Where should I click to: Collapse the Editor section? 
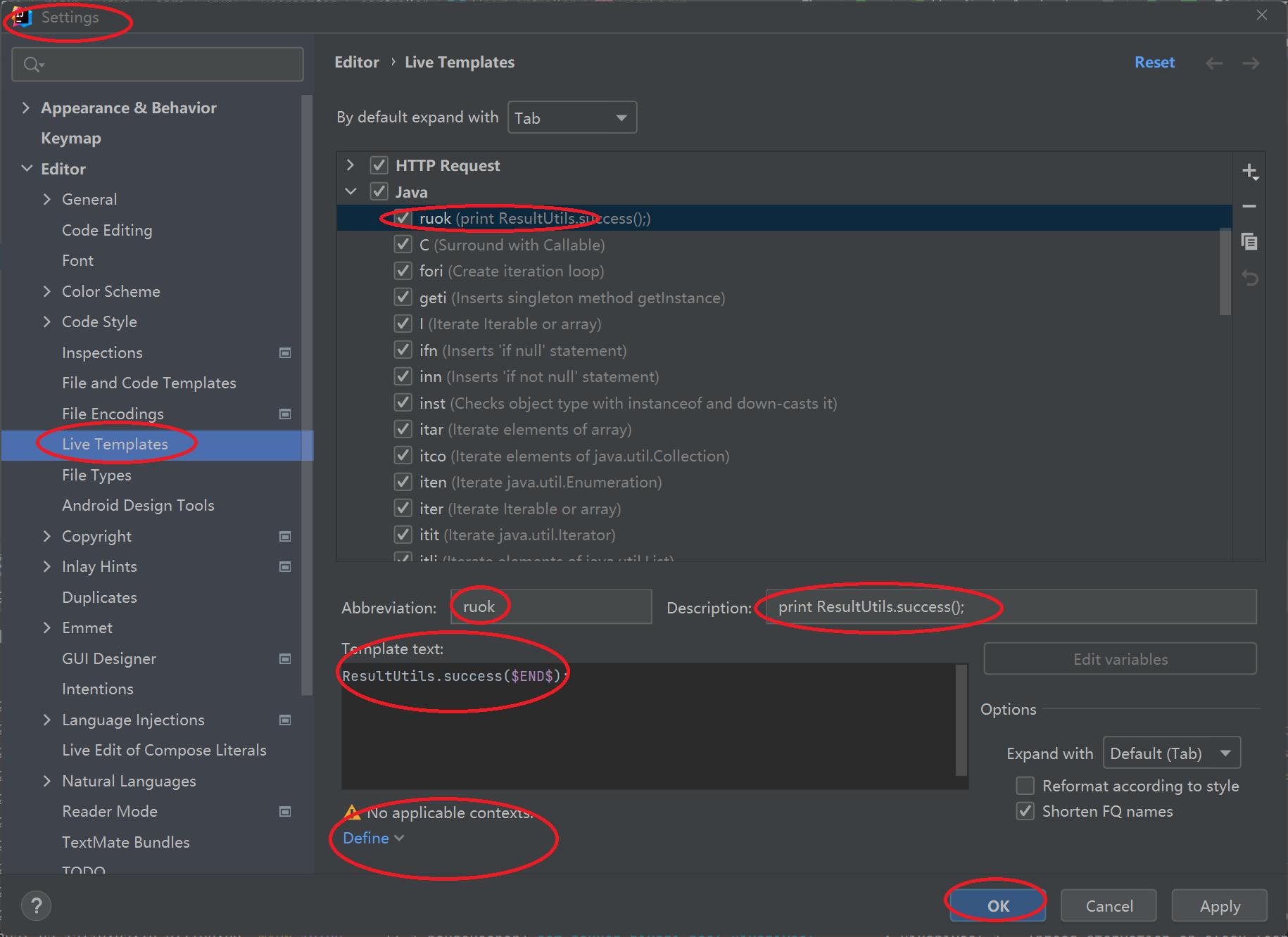pyautogui.click(x=27, y=169)
